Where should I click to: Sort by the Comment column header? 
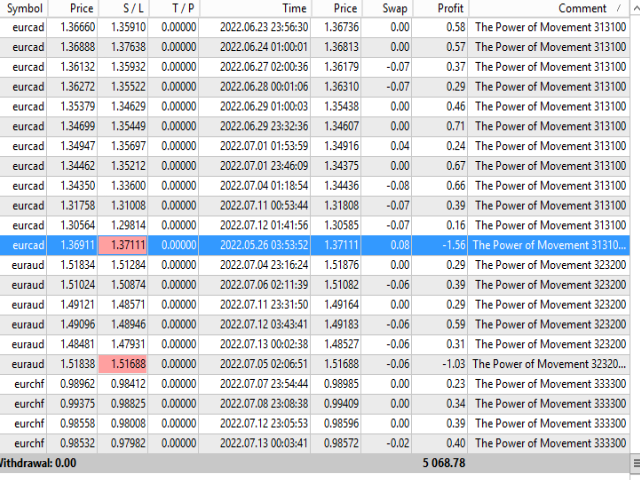click(x=582, y=8)
